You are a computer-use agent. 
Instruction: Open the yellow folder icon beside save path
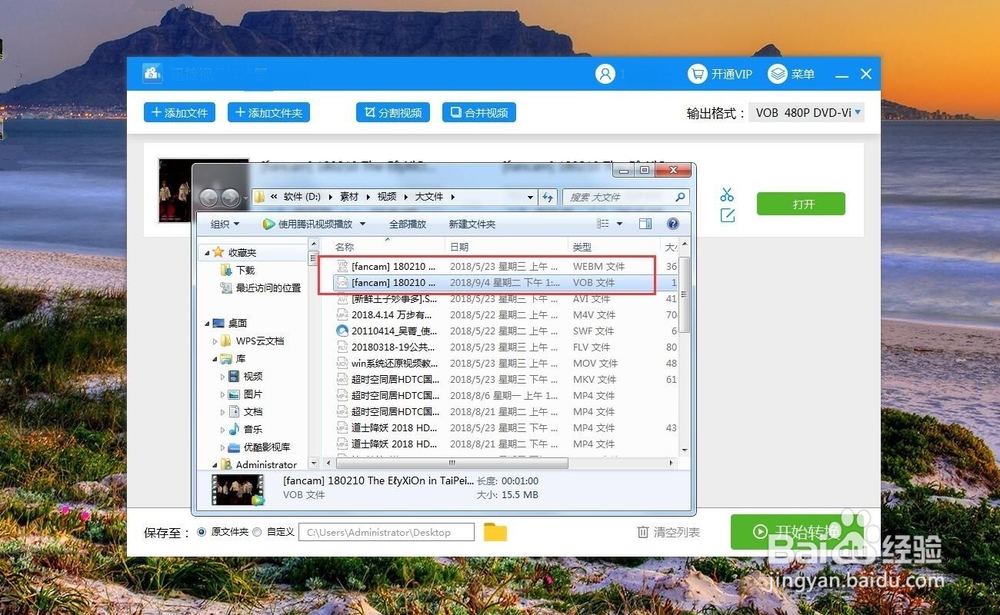(x=496, y=532)
